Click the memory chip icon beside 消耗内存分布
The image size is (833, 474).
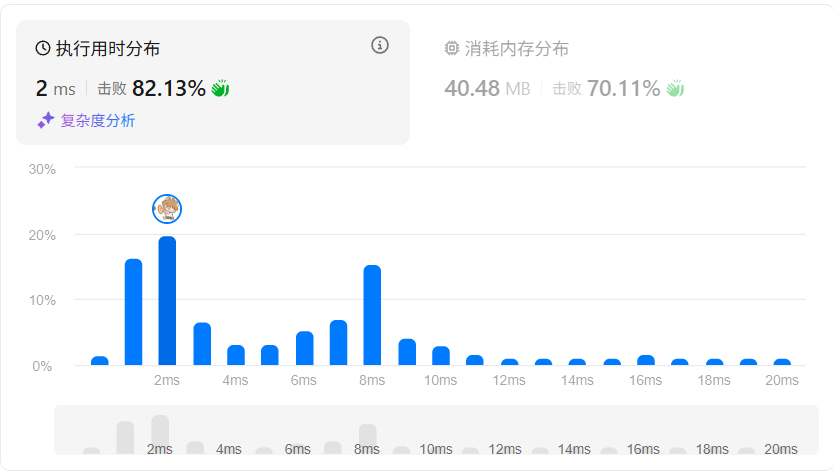click(452, 48)
